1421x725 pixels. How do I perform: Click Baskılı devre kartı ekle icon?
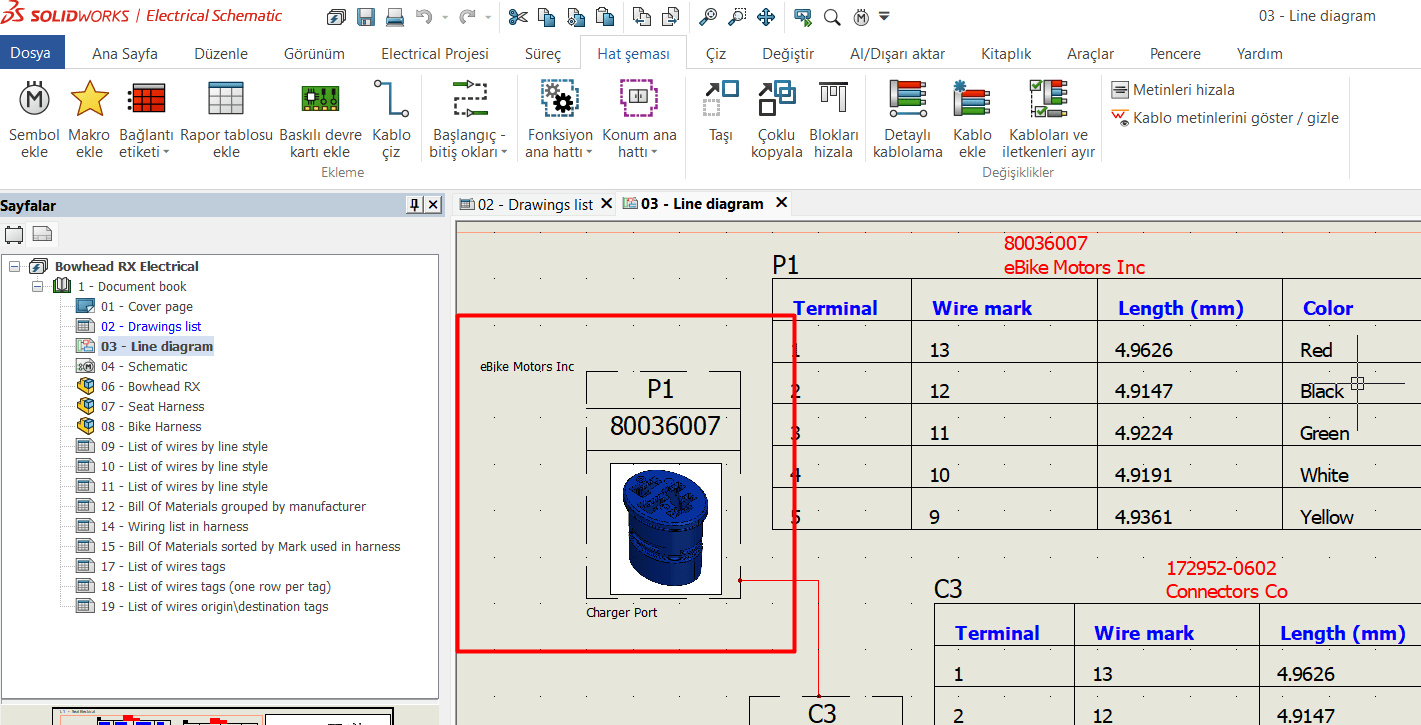coord(320,98)
